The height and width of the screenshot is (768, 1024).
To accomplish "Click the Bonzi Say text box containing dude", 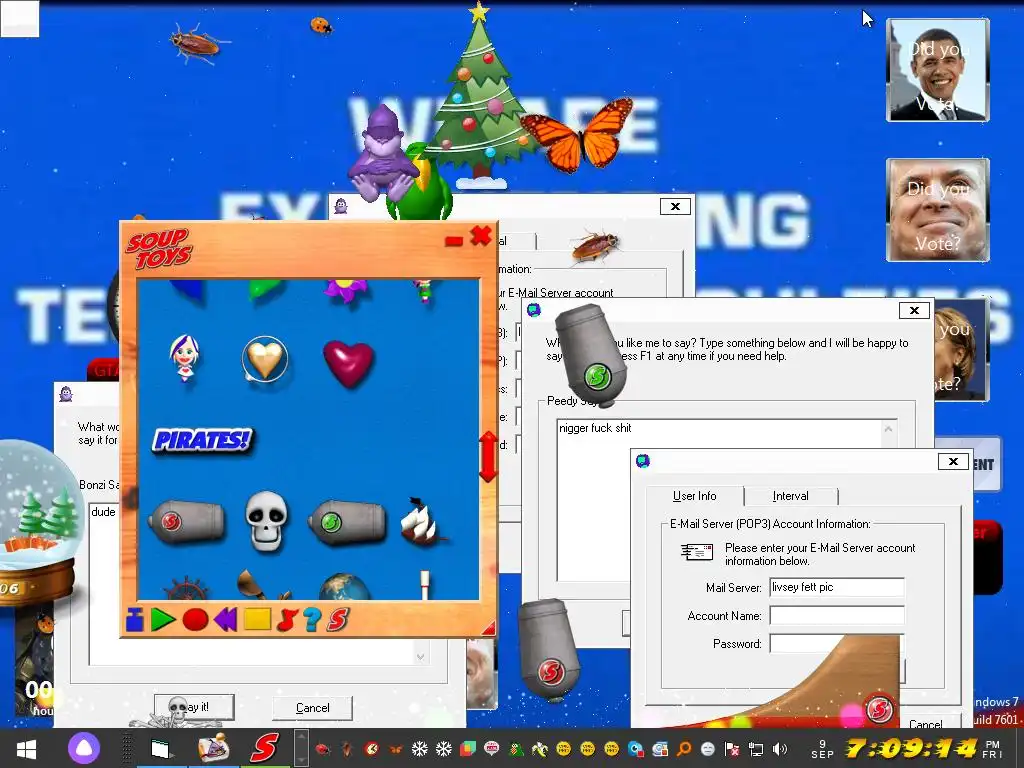I will coord(258,583).
